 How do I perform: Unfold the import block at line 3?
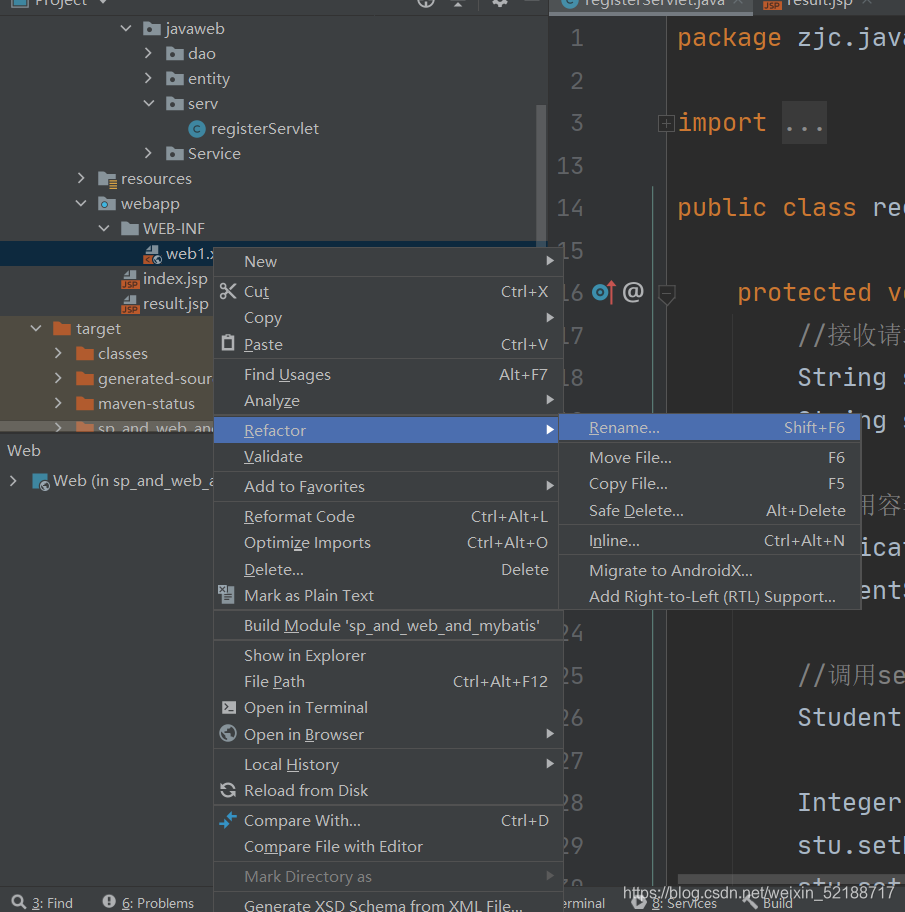pos(666,123)
